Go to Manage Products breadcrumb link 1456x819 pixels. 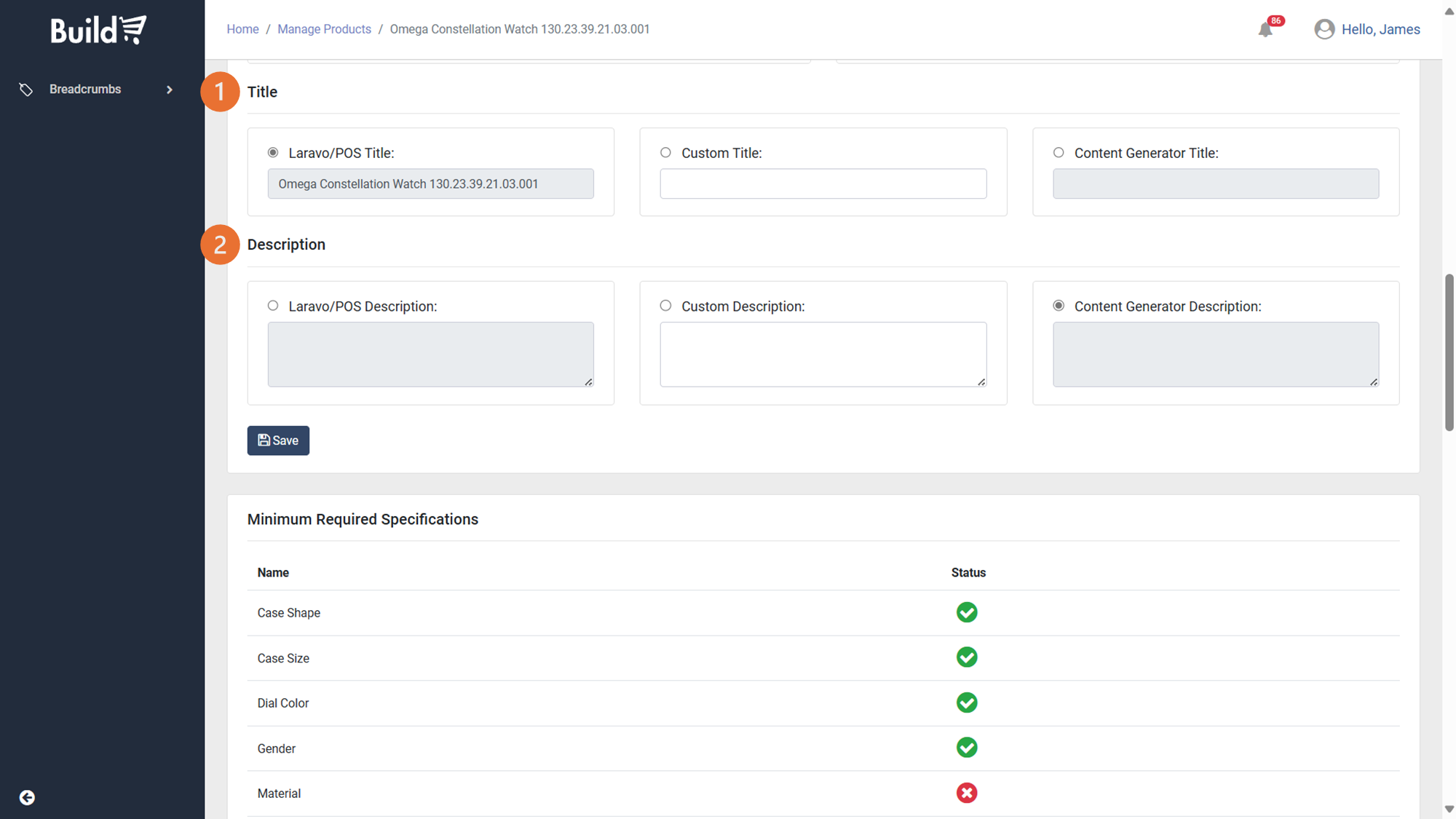324,29
